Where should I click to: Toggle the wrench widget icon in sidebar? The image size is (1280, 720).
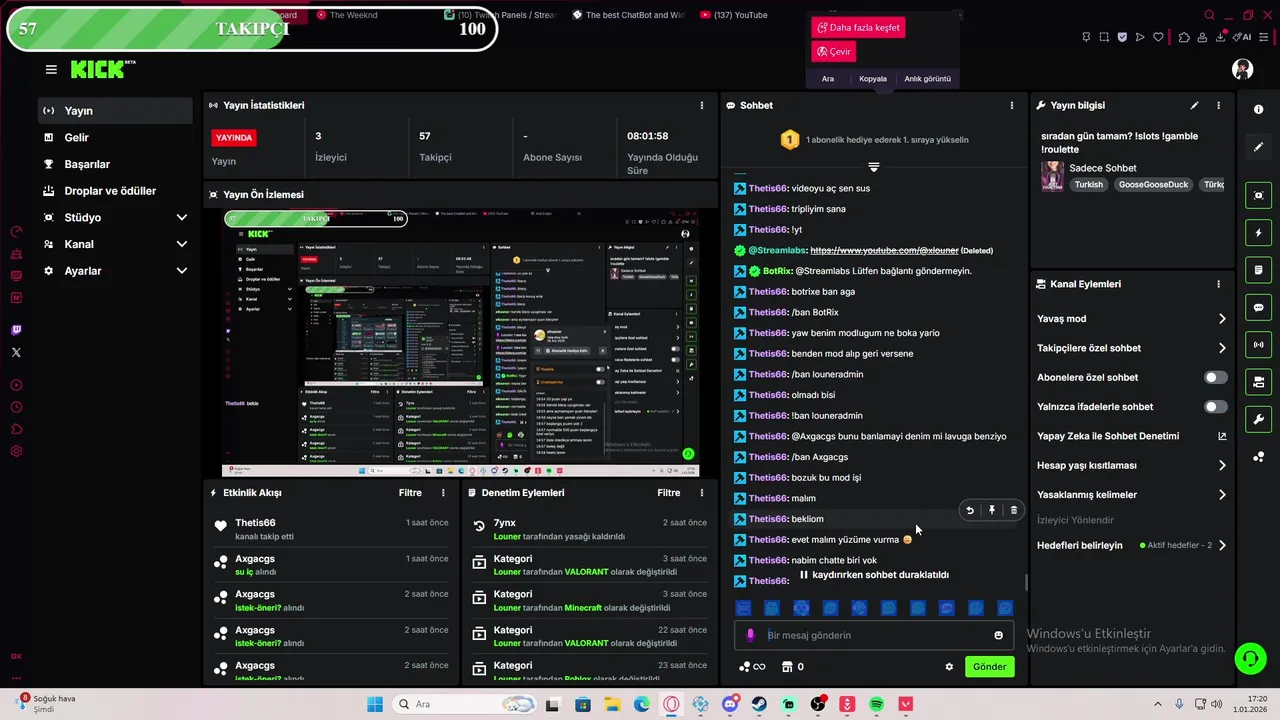click(x=1258, y=419)
